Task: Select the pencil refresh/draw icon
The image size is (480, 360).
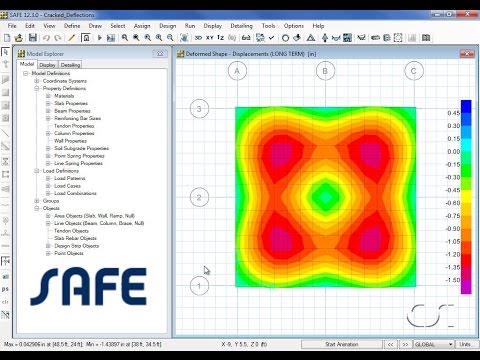Action: [71, 38]
